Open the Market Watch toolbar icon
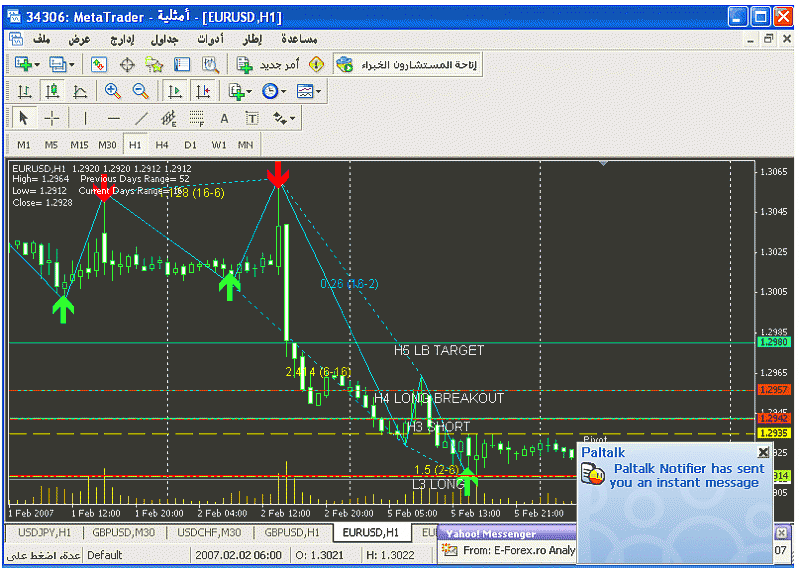This screenshot has height=568, width=800. (x=99, y=64)
